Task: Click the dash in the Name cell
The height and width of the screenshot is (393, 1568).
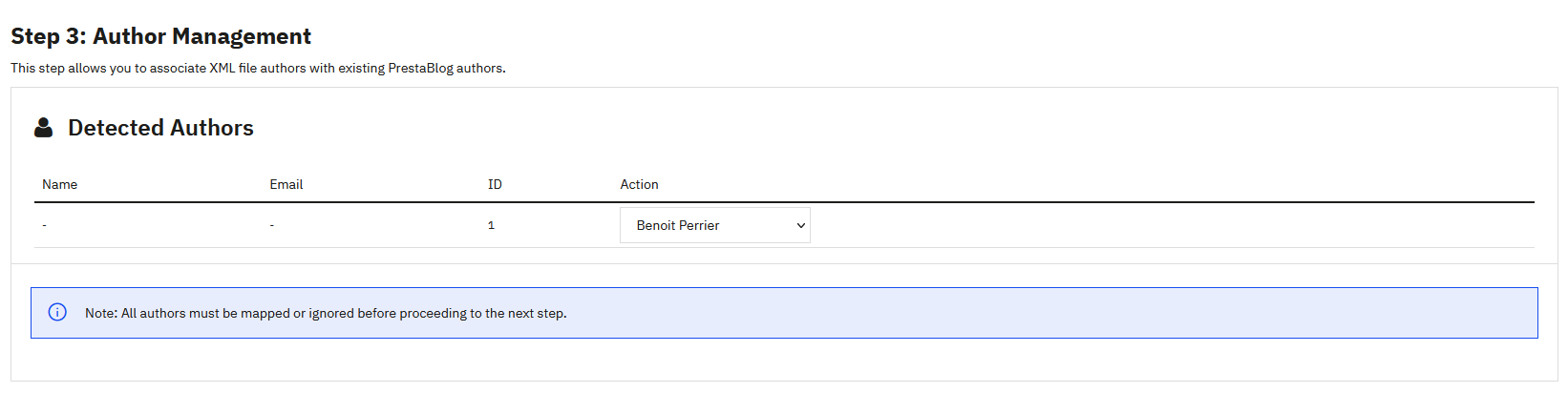Action: click(44, 226)
